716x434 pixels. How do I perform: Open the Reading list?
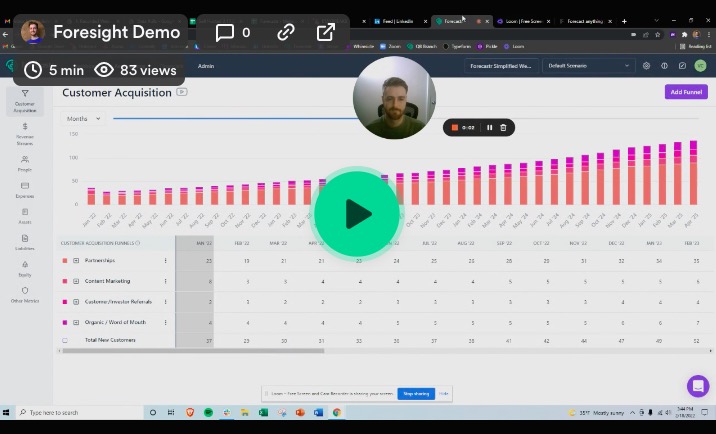695,46
